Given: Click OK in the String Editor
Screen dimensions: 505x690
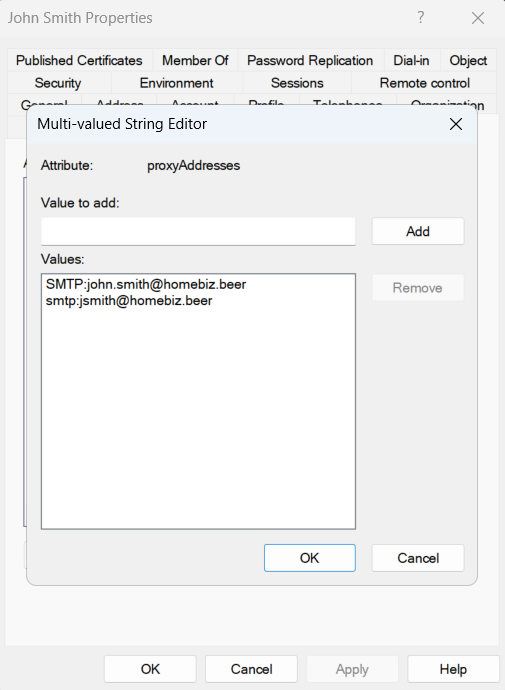Looking at the screenshot, I should (x=310, y=558).
